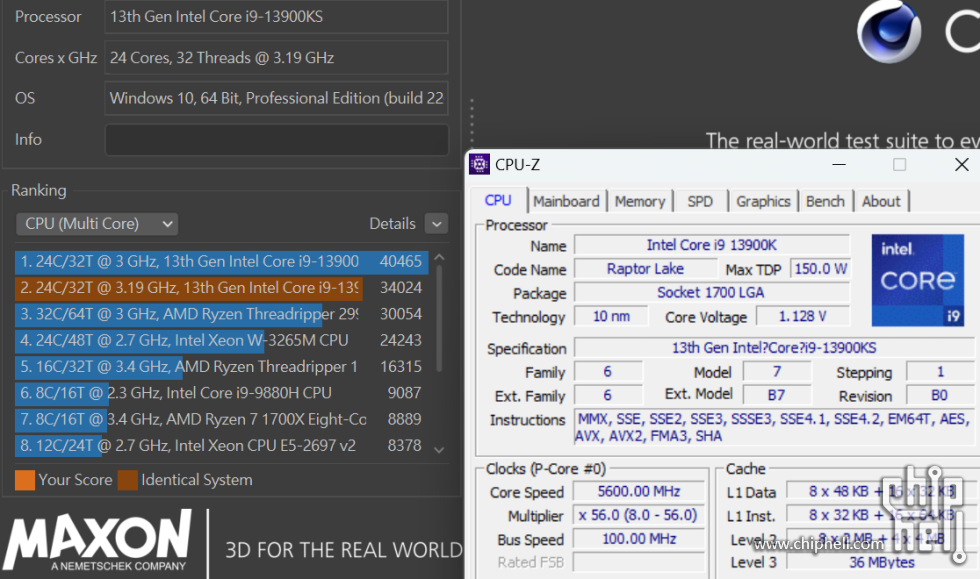The height and width of the screenshot is (579, 980).
Task: Select the Core i9-9880H ranking row
Action: click(222, 393)
